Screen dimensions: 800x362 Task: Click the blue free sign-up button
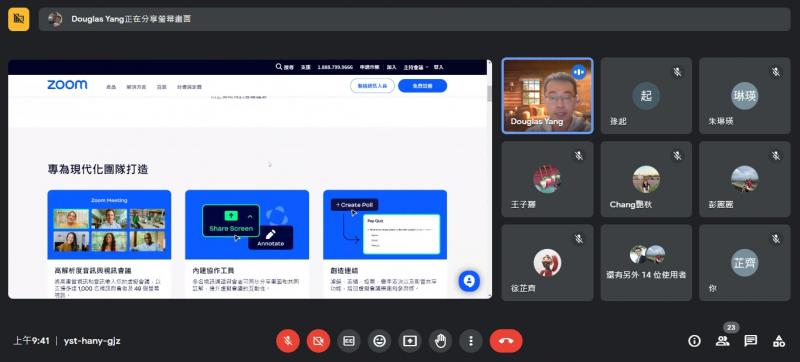[422, 86]
